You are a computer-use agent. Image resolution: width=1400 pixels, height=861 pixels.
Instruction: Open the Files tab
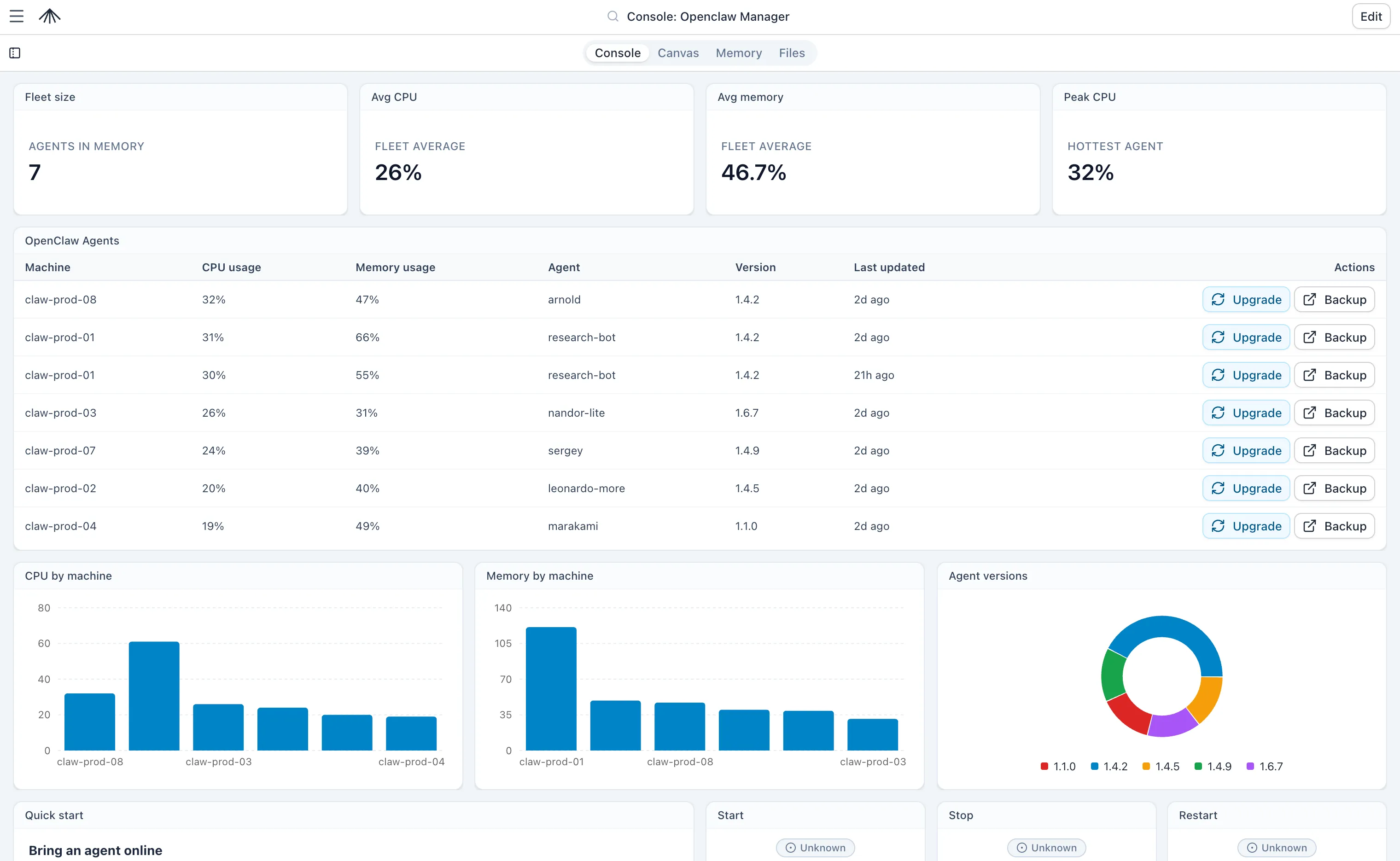coord(791,53)
